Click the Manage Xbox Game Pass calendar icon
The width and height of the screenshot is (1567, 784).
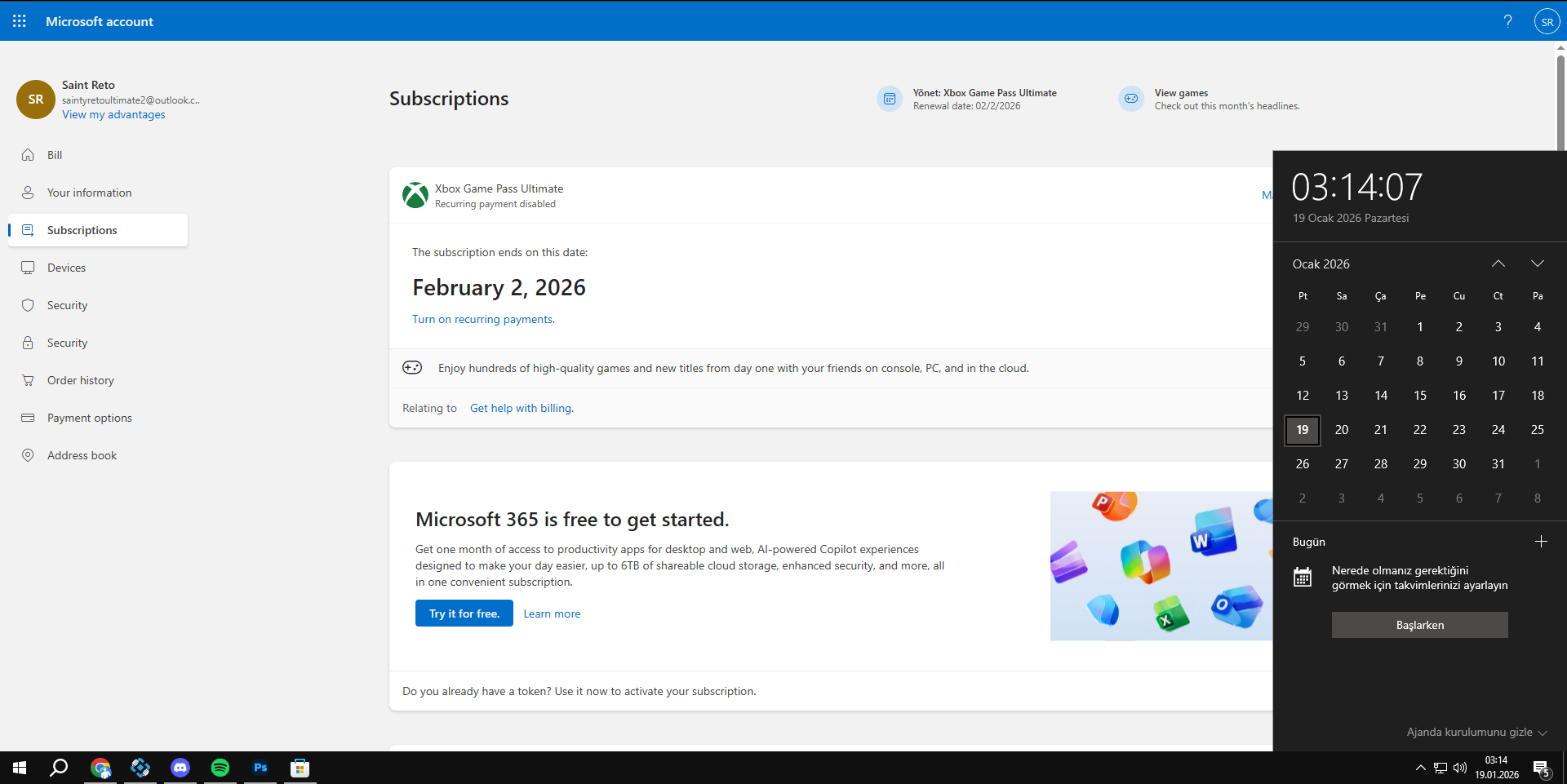pyautogui.click(x=890, y=99)
